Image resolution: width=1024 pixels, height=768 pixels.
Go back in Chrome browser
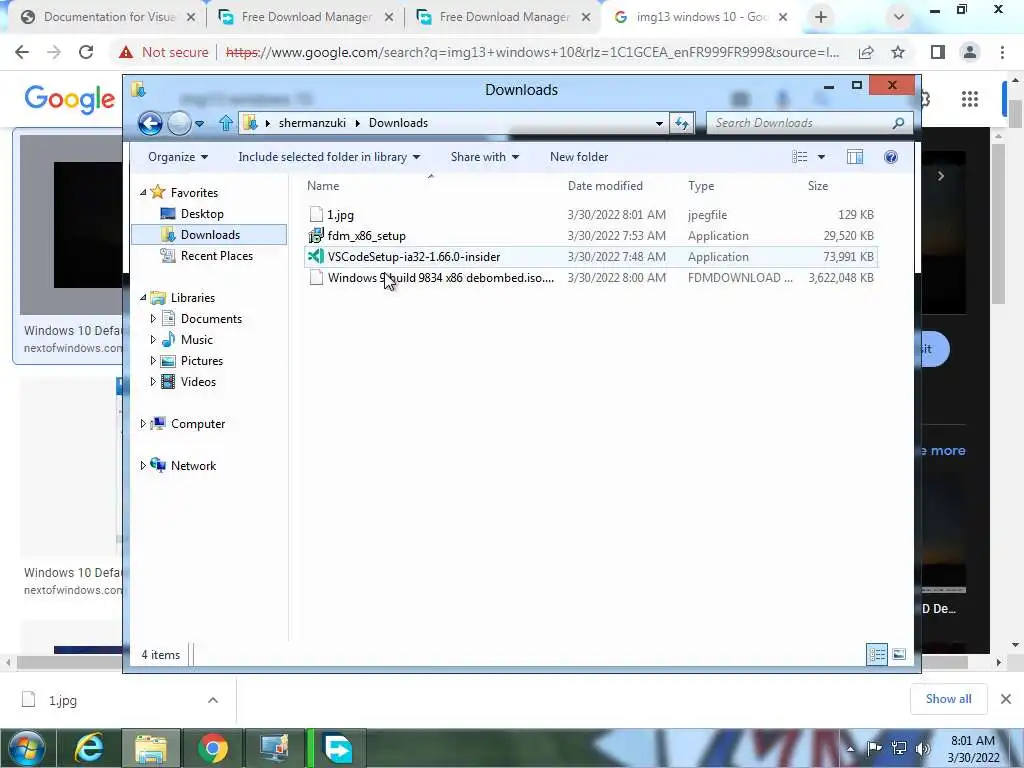pyautogui.click(x=22, y=52)
